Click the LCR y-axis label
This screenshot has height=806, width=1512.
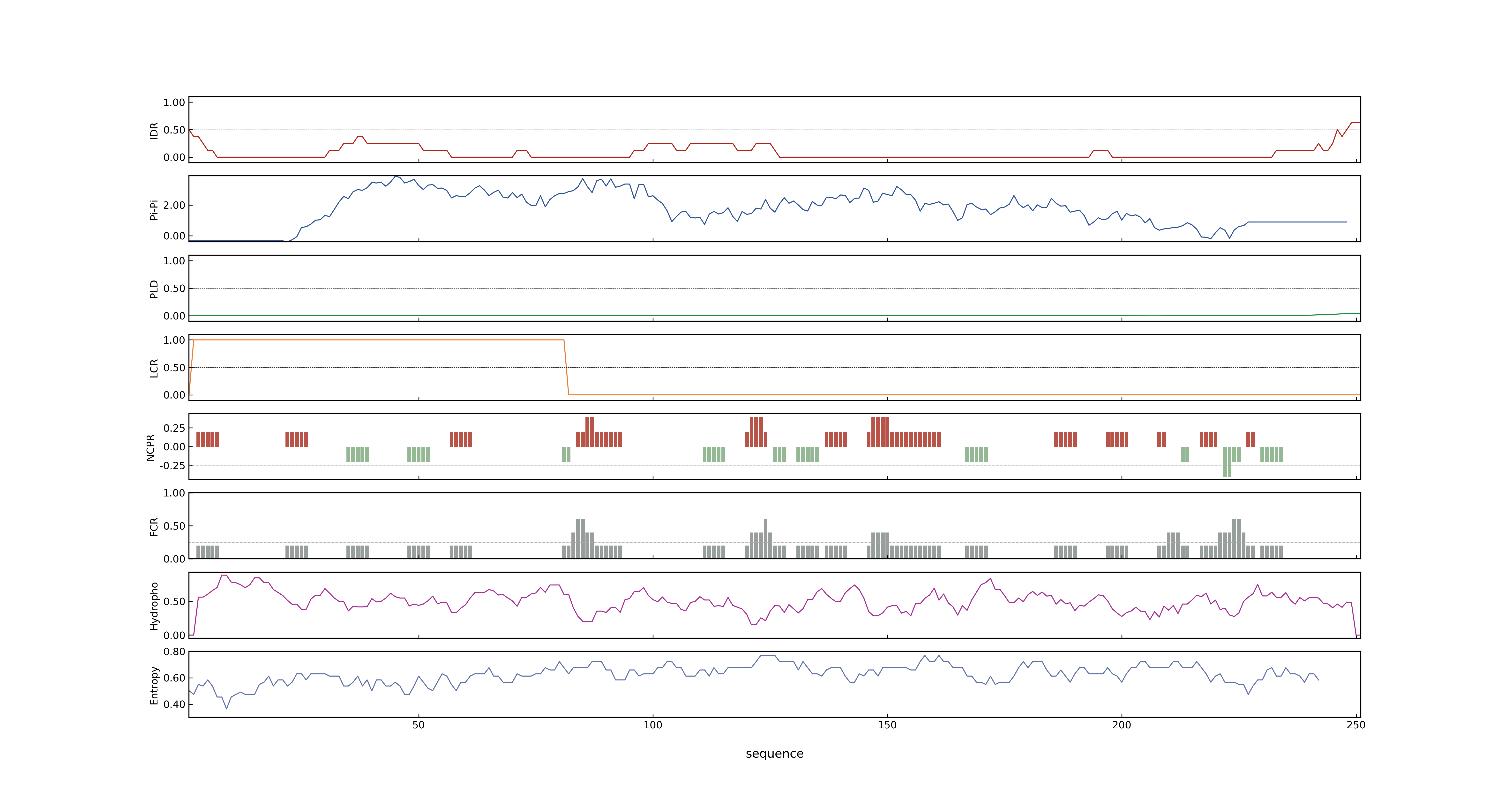[154, 368]
